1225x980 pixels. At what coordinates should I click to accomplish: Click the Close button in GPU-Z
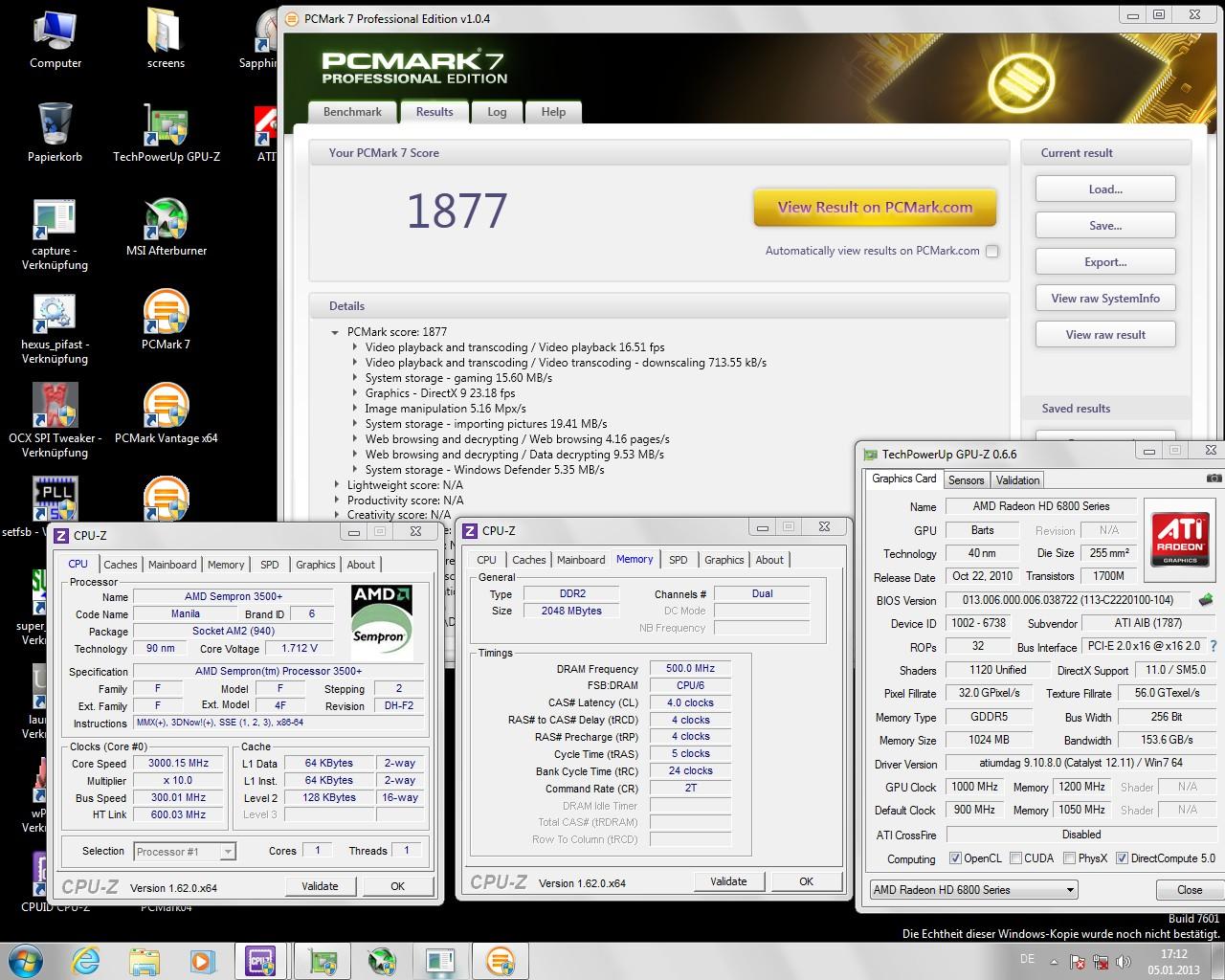point(1190,890)
